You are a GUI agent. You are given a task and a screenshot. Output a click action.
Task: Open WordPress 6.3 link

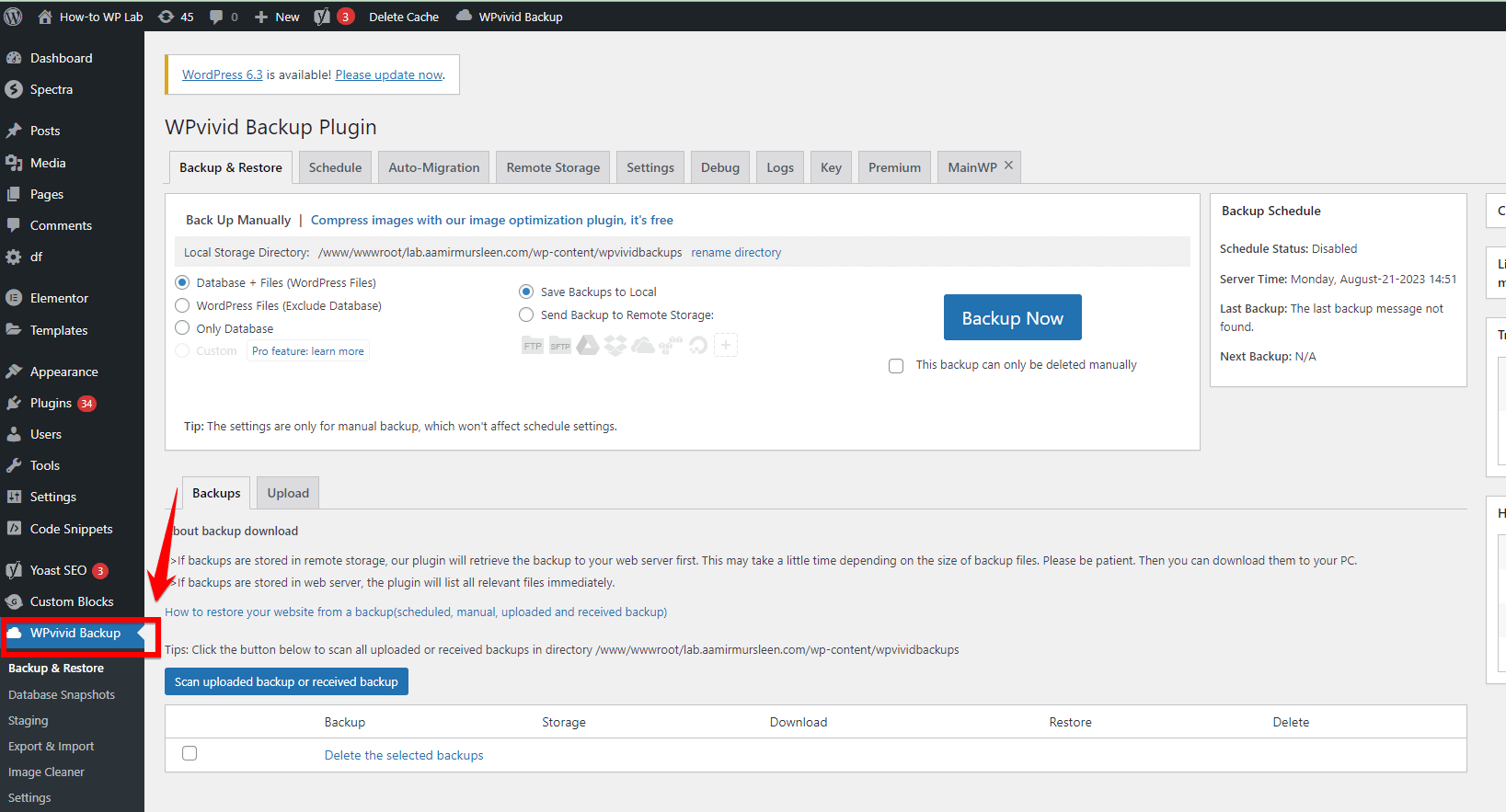pyautogui.click(x=223, y=75)
